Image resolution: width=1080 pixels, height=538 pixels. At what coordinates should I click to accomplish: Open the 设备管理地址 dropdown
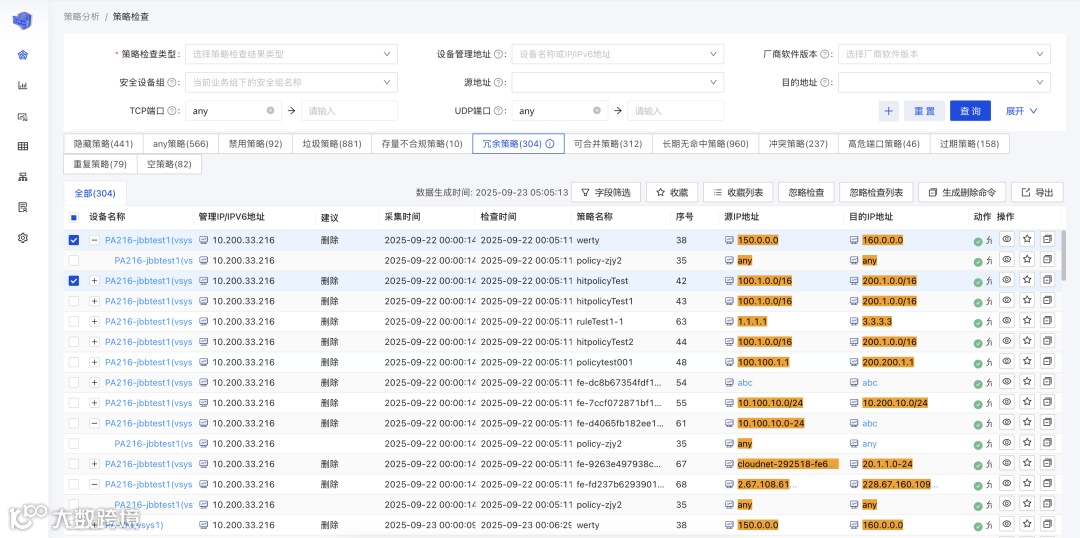click(618, 54)
